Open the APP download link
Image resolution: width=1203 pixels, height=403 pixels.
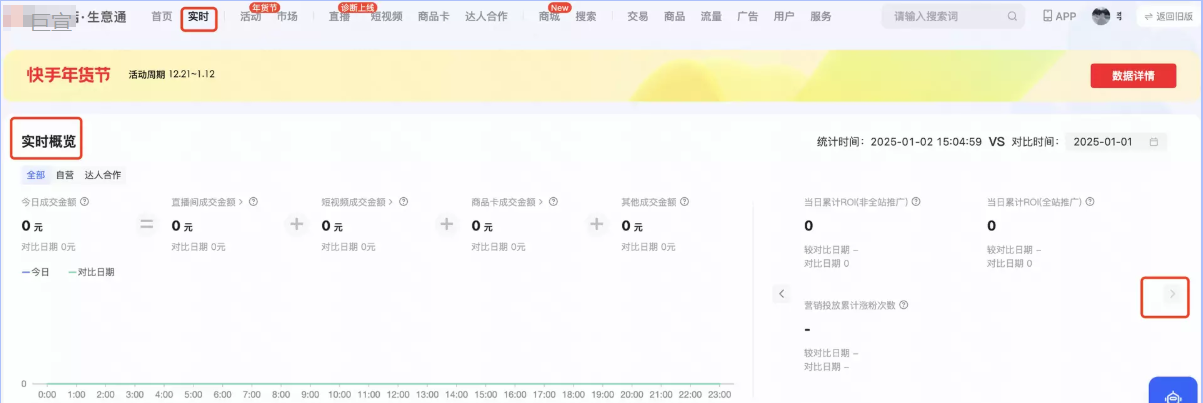point(1059,17)
